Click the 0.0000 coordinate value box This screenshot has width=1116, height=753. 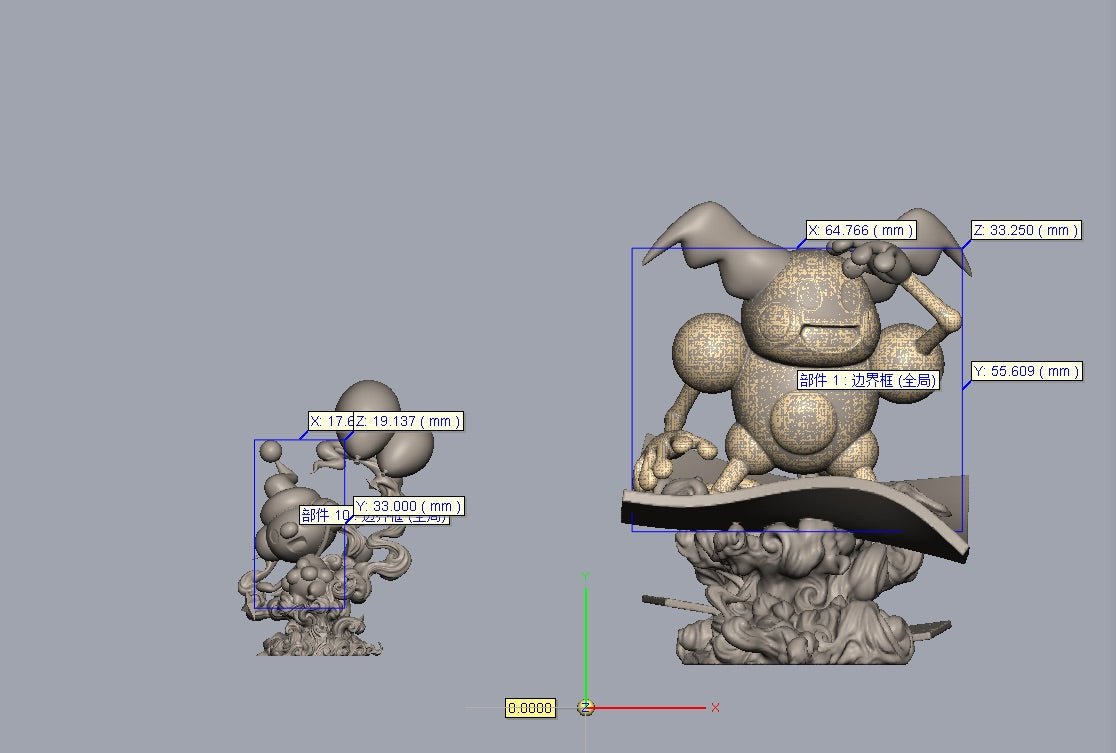530,708
